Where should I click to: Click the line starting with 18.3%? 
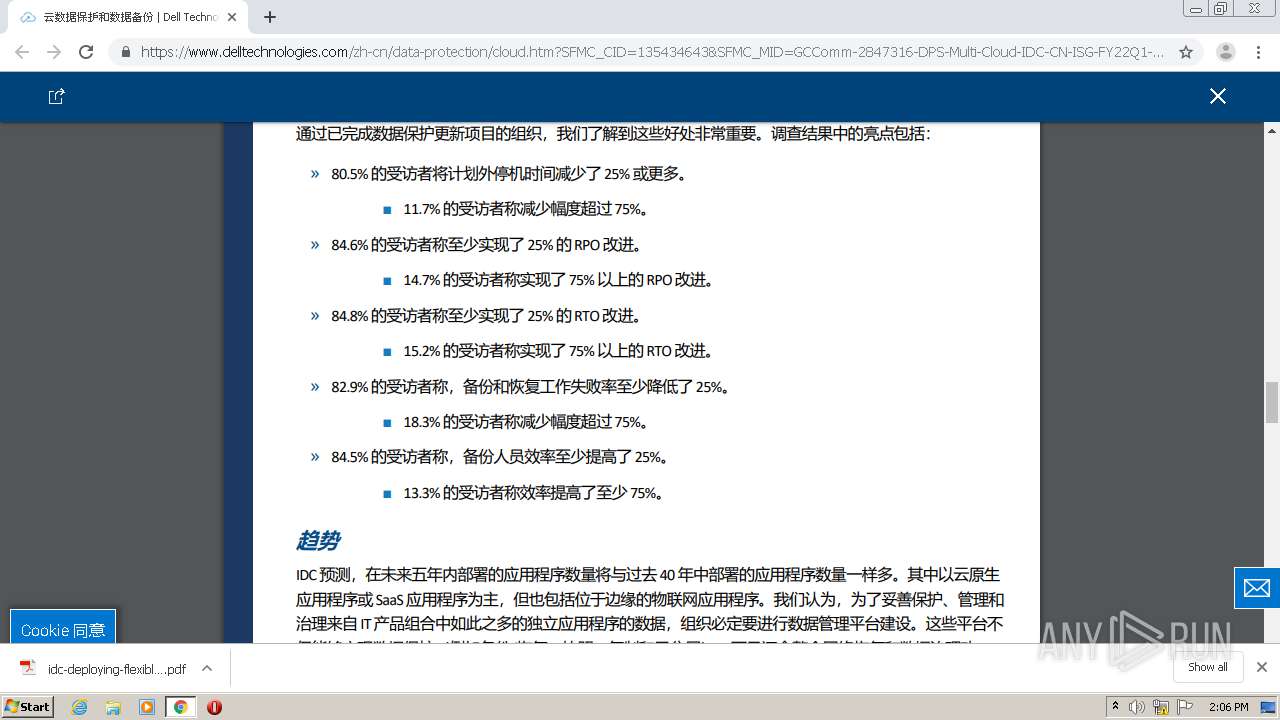click(526, 422)
